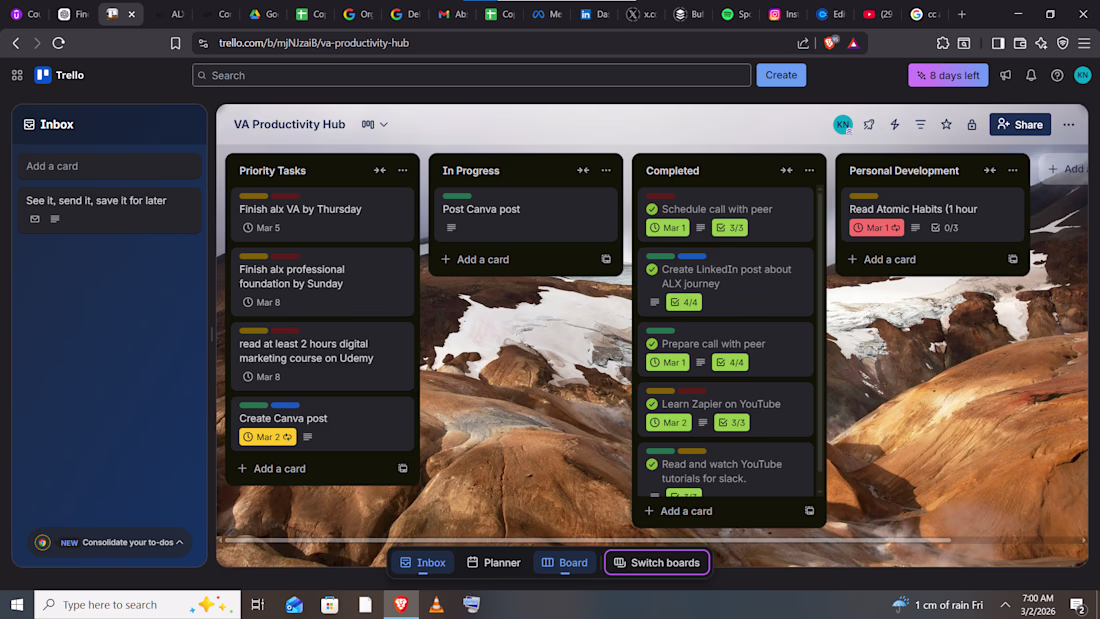Open Windows Start menu
Image resolution: width=1100 pixels, height=619 pixels.
[17, 604]
